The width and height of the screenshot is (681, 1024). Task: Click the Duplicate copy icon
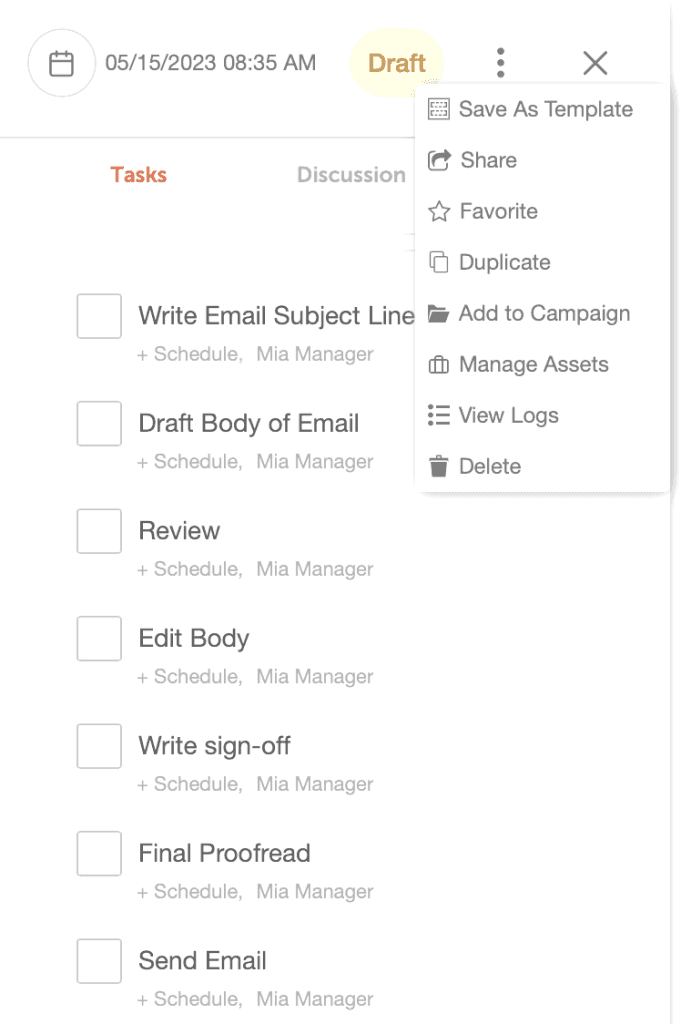438,262
